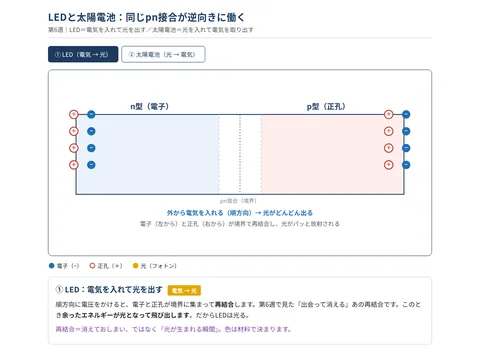
Task: Click the bottom hole (+) inside p型 region's right side
Action: point(388,165)
